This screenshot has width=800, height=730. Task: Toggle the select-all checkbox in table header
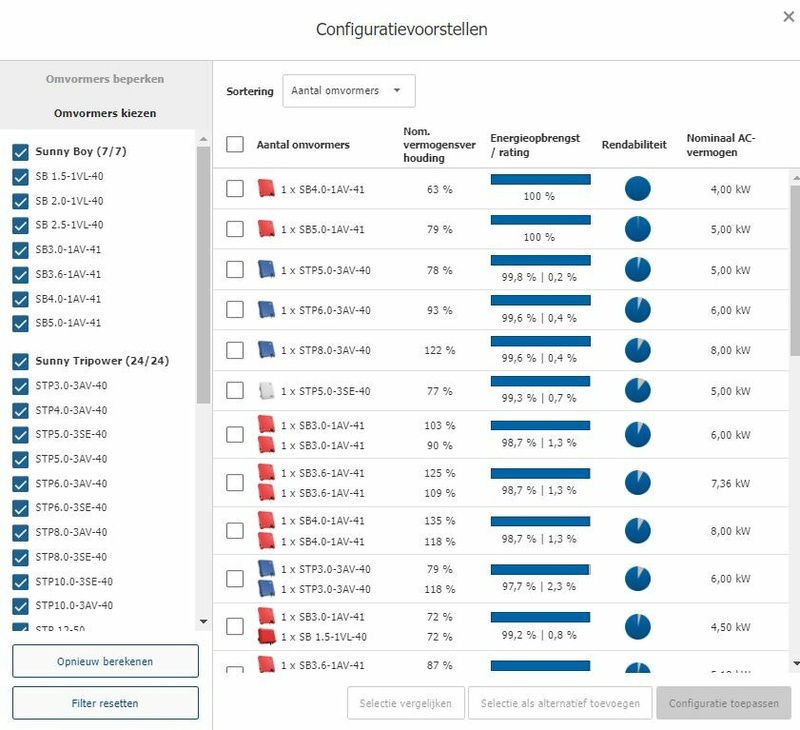click(x=235, y=144)
